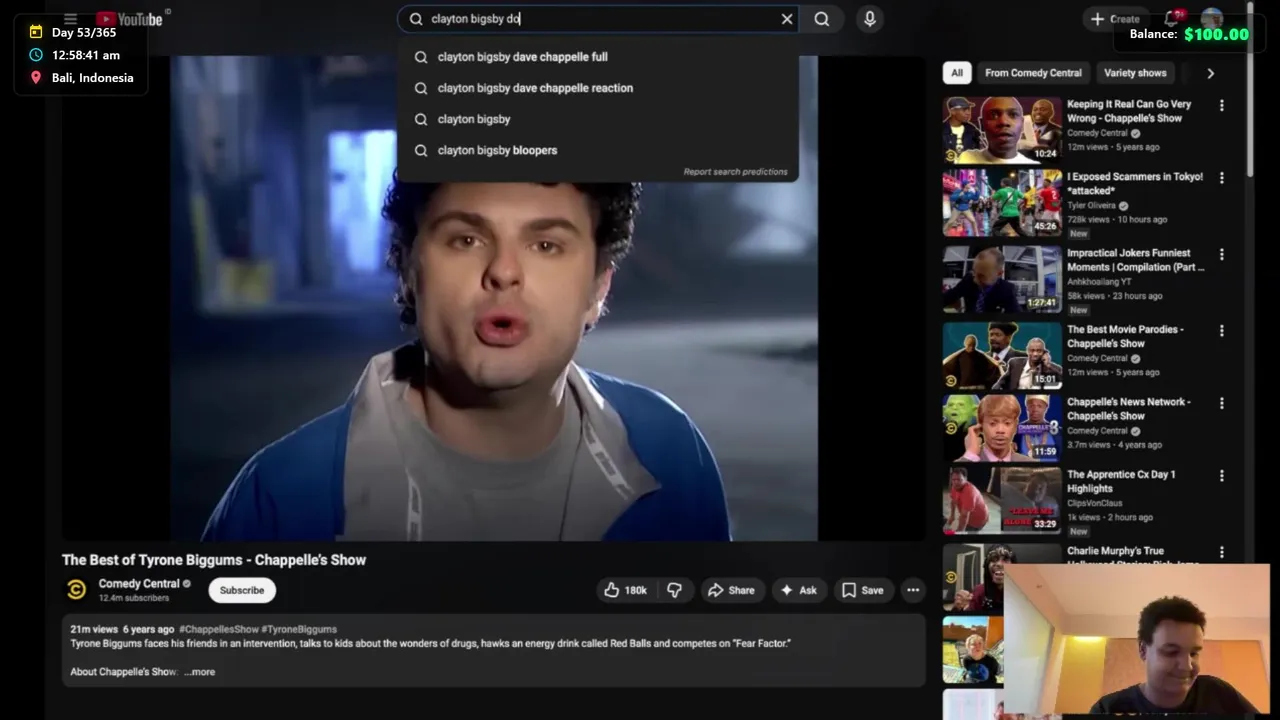Open more actions ellipsis under video
Screen dimensions: 1280x720
coord(913,590)
